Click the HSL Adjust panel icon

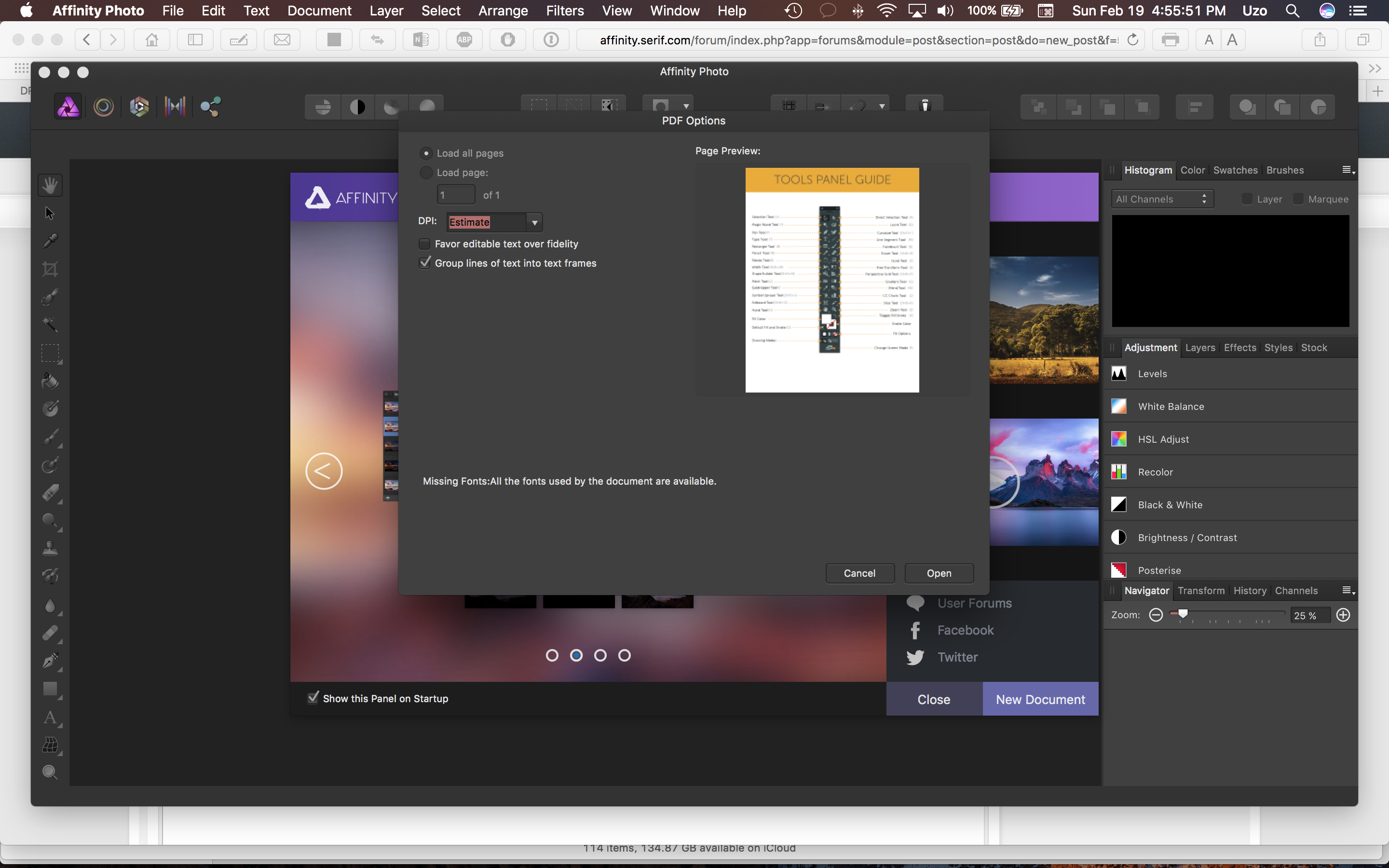(x=1119, y=438)
